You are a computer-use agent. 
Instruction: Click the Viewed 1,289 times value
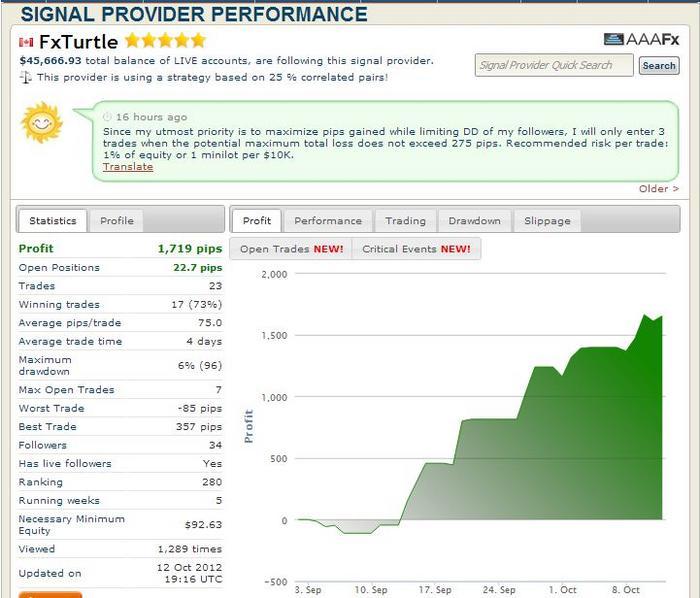click(190, 549)
